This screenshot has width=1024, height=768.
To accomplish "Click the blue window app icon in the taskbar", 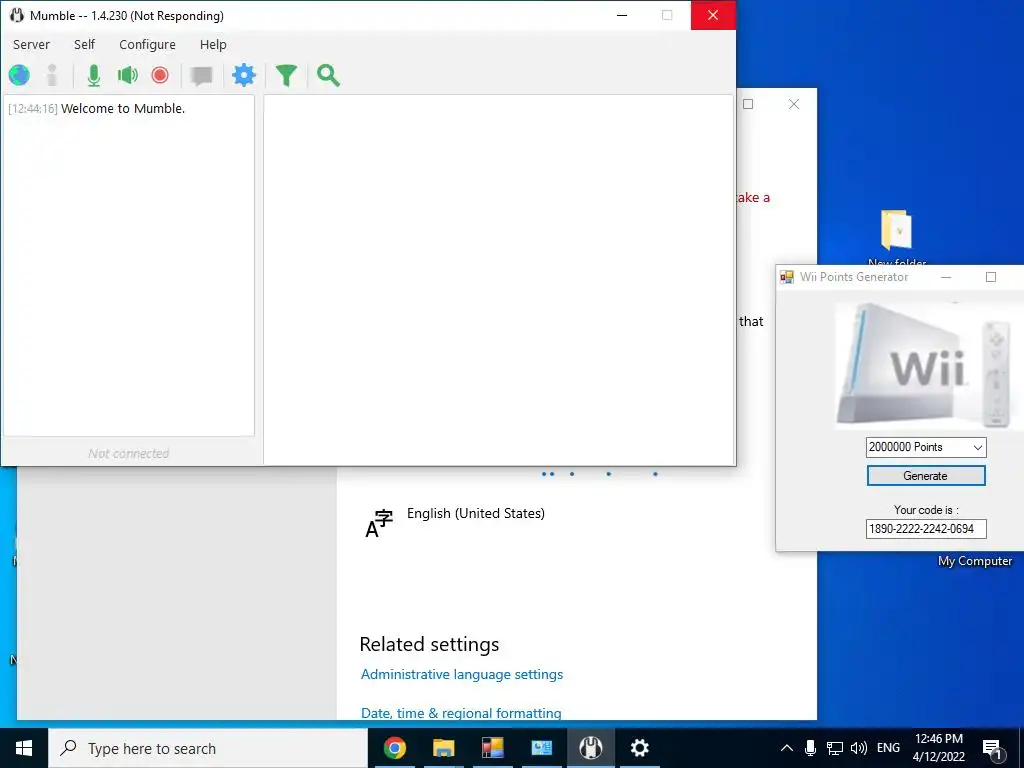I will [541, 748].
